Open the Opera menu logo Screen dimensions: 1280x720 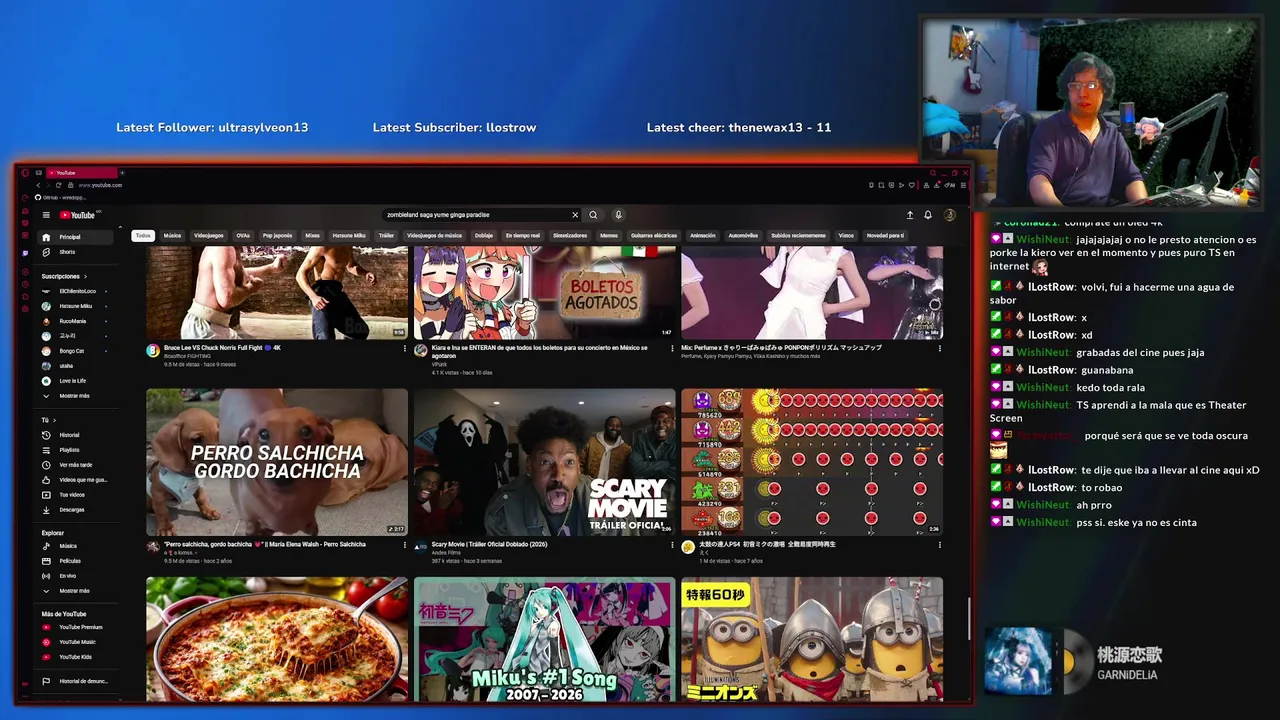[x=25, y=173]
